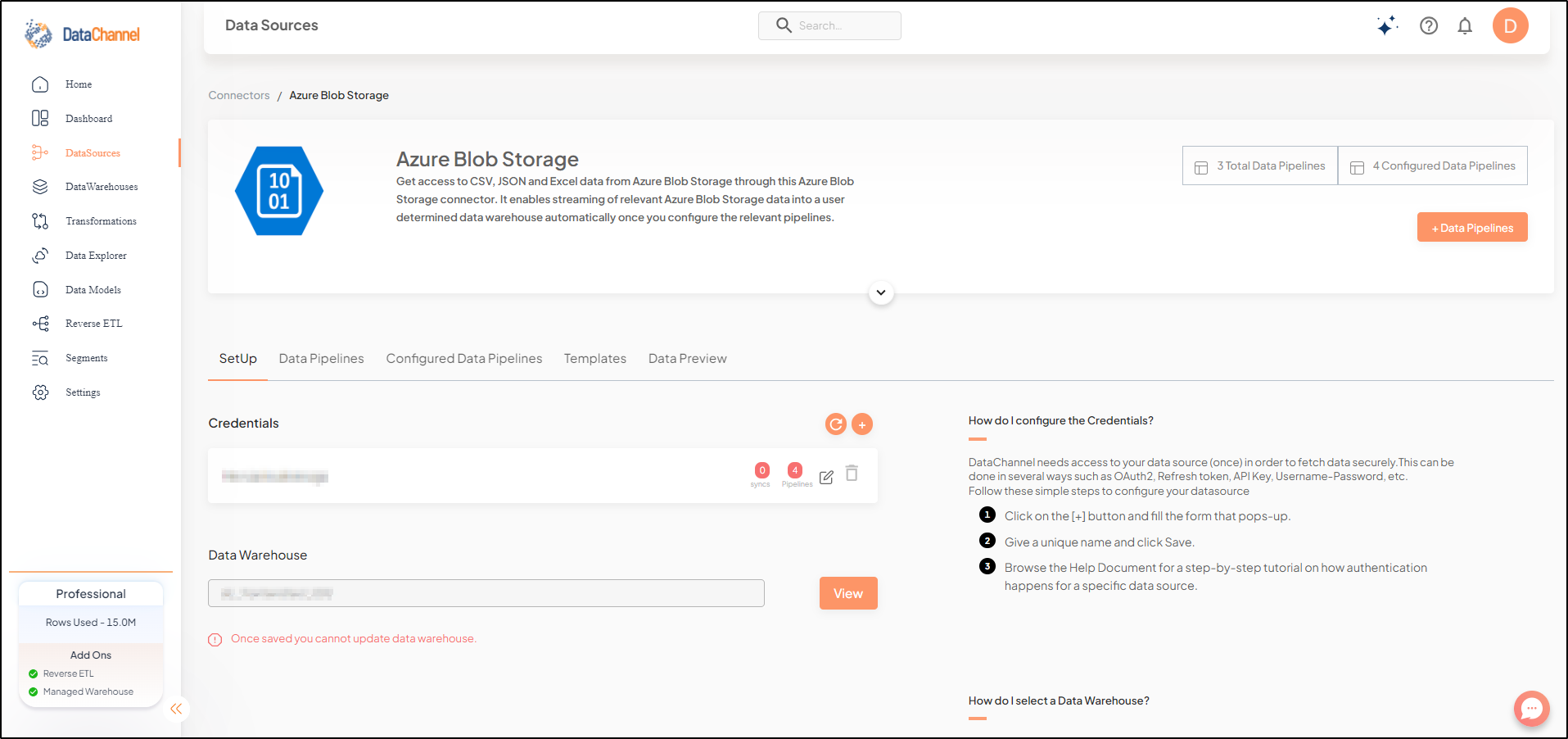Click the Home menu label

click(x=79, y=84)
